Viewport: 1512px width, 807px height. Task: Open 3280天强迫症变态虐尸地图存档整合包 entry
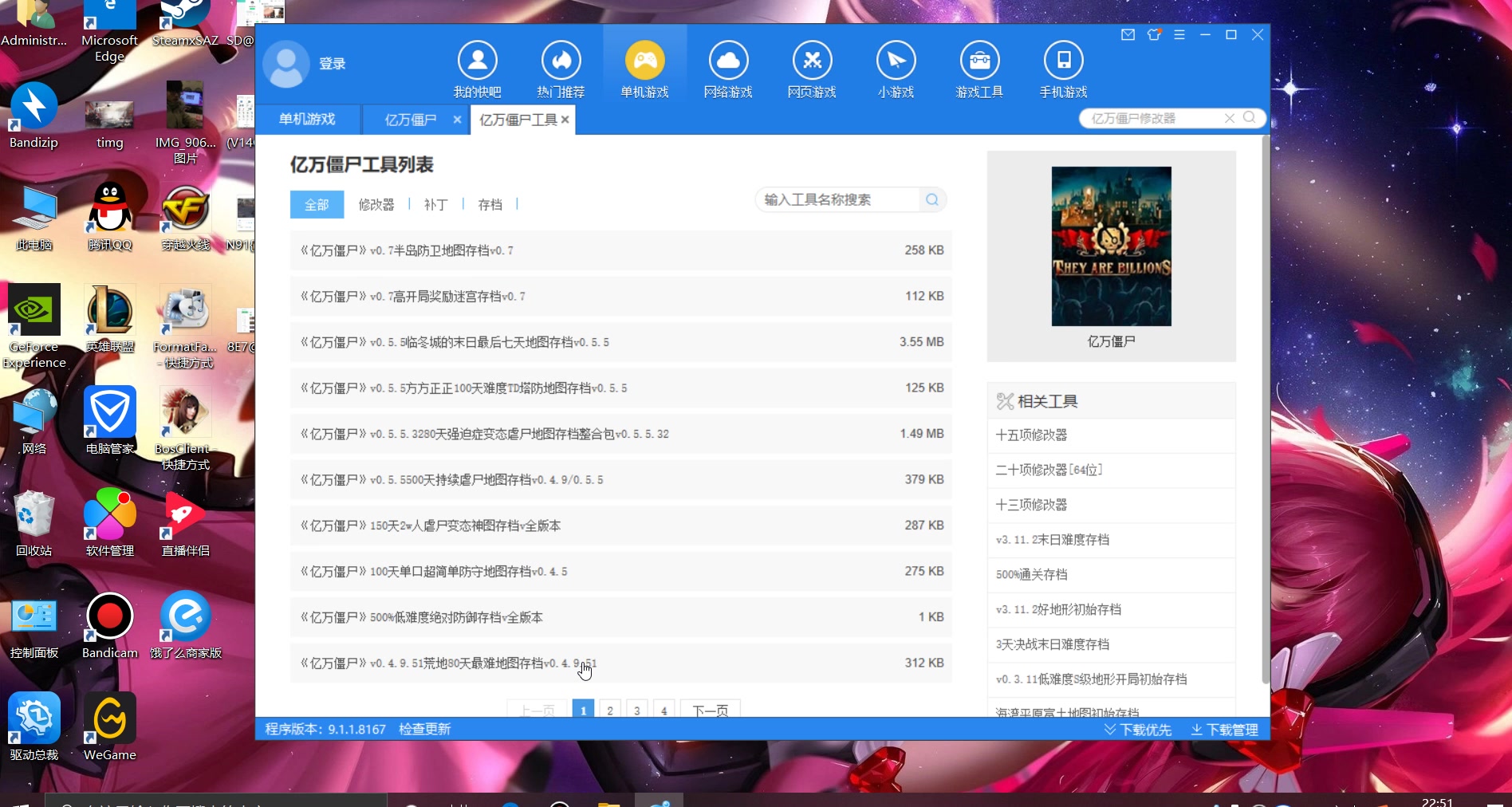pos(620,434)
